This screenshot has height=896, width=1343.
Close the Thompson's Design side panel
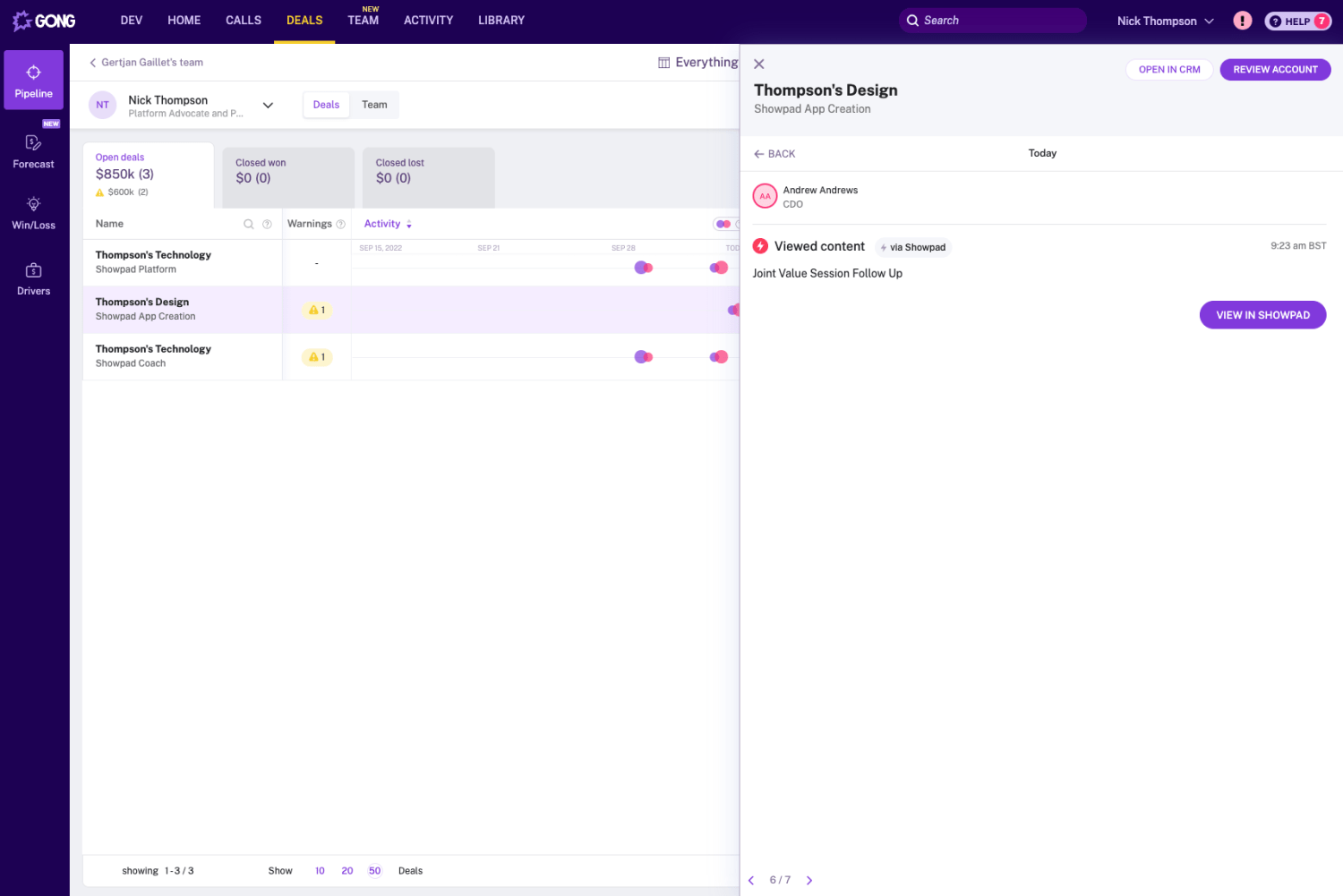coord(759,64)
